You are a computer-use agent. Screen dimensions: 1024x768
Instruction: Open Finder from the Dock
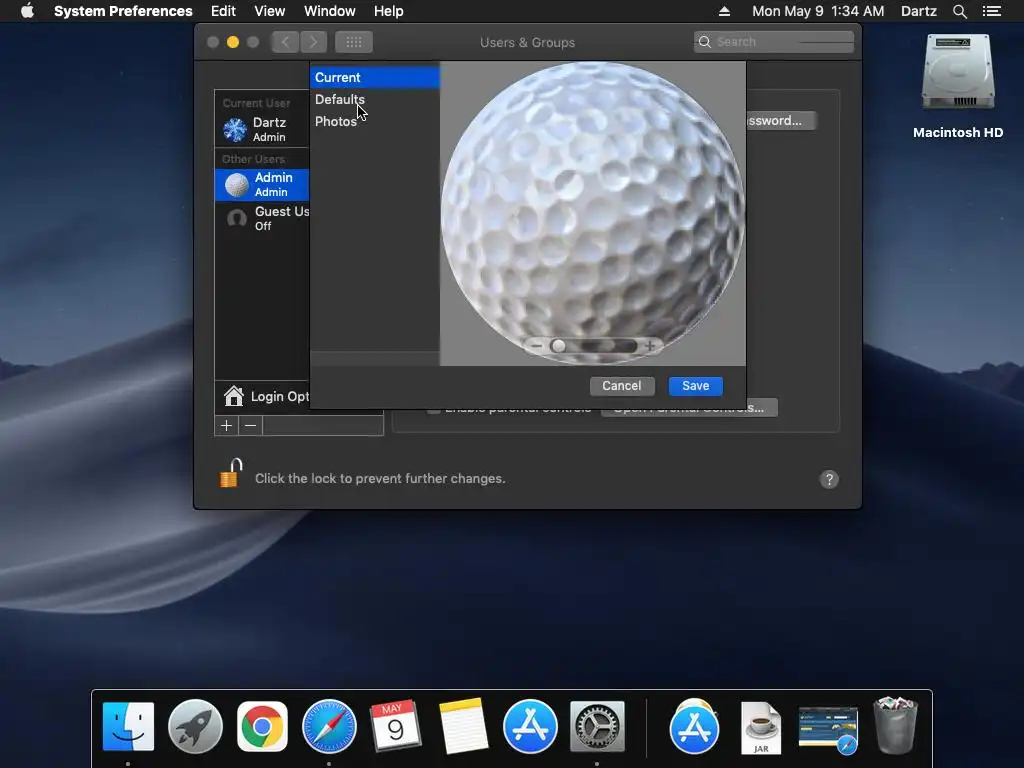(x=128, y=726)
